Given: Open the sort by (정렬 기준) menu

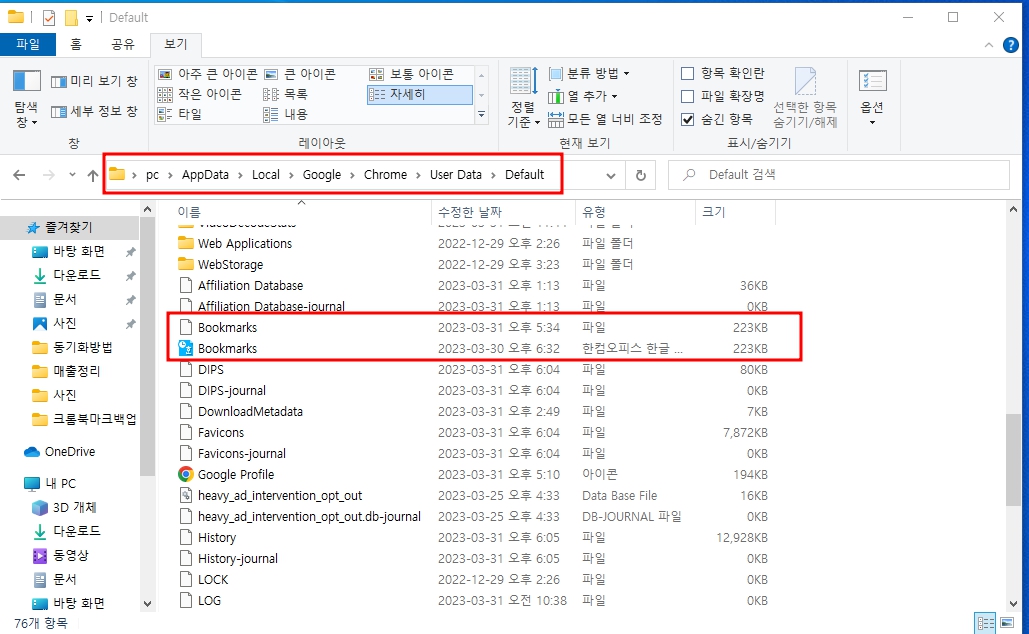Looking at the screenshot, I should coord(524,97).
